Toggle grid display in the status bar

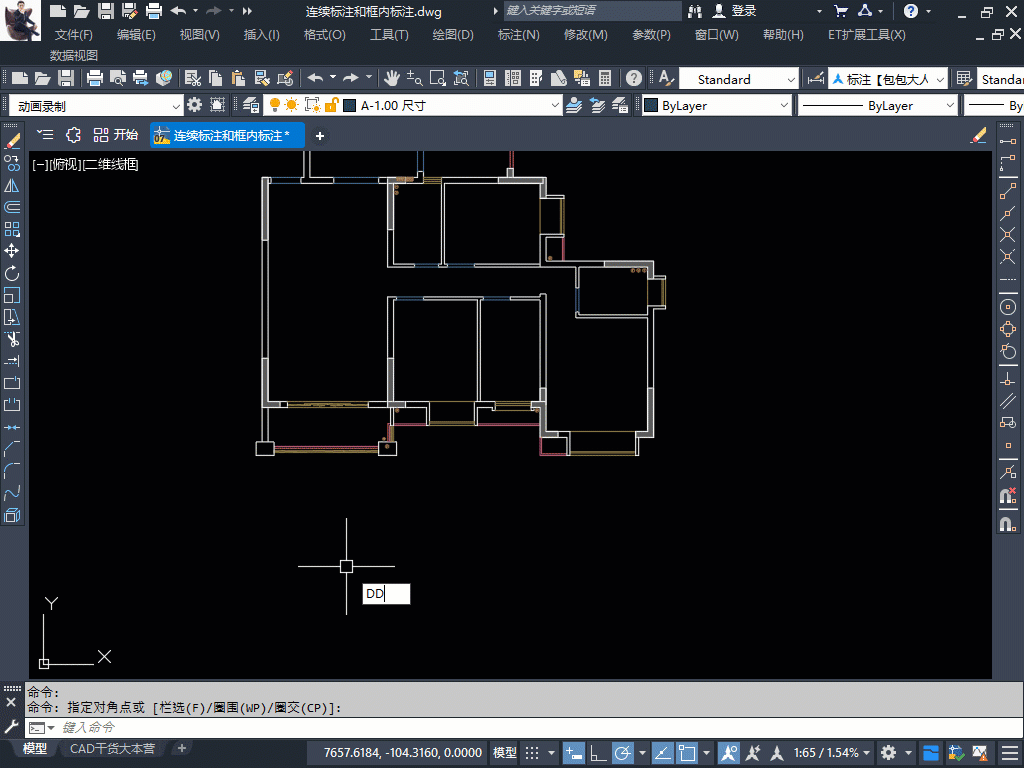[532, 753]
